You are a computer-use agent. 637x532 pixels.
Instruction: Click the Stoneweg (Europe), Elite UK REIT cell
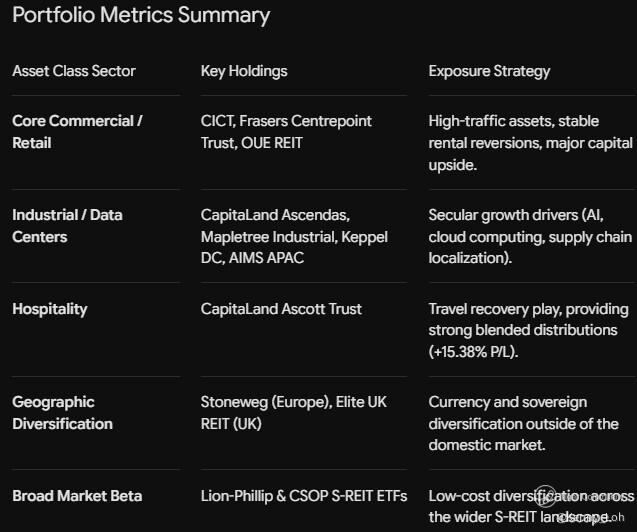(294, 413)
